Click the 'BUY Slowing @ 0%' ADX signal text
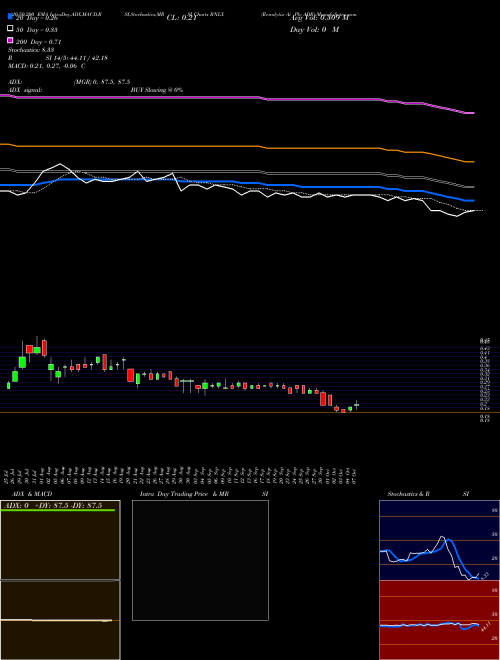The width and height of the screenshot is (500, 660). (x=157, y=90)
